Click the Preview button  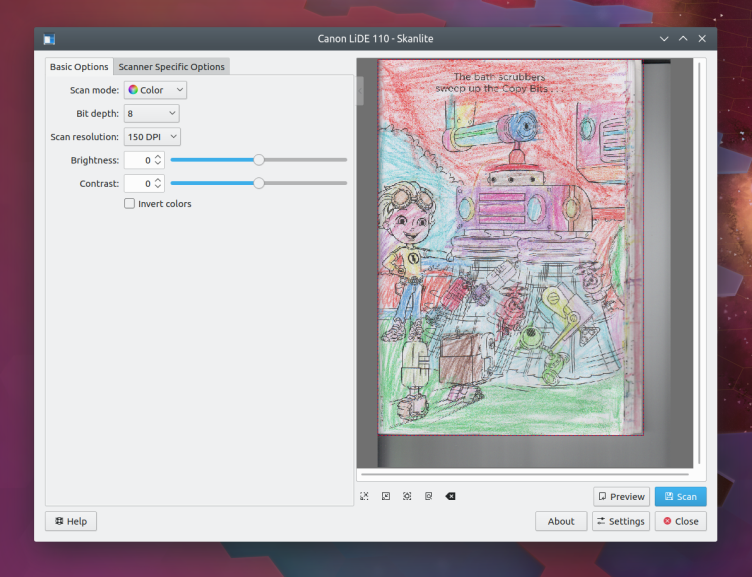coord(620,496)
